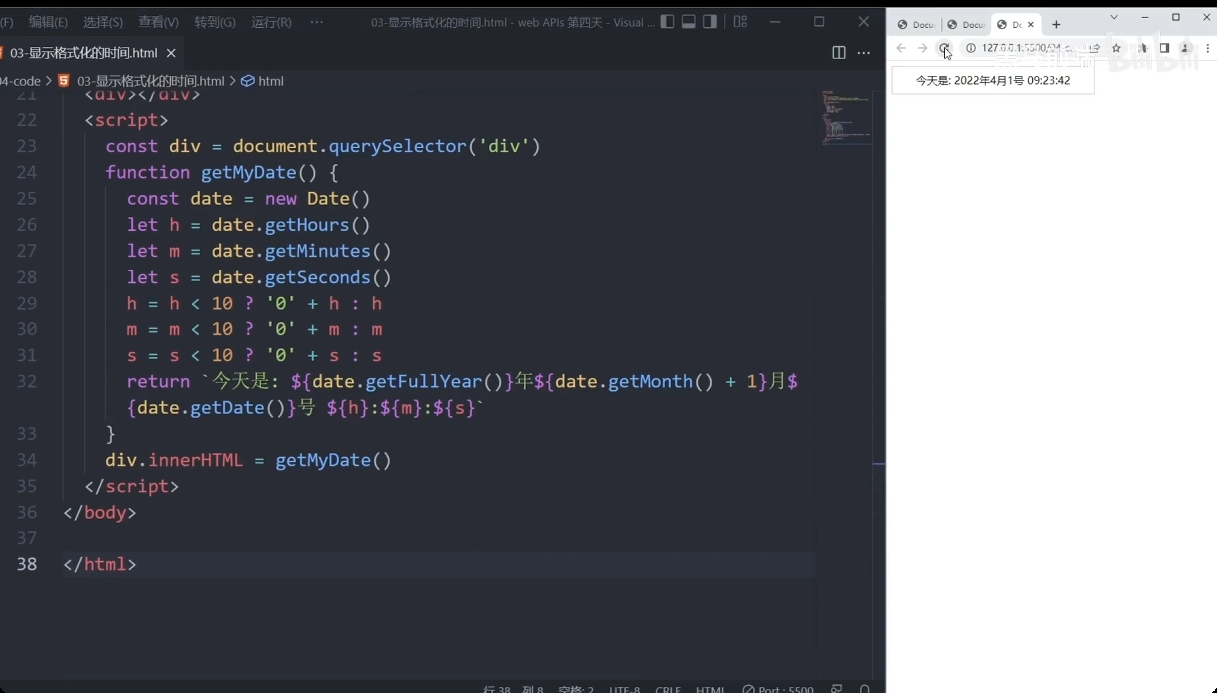Click the getMyDate function name on line 24

248,172
